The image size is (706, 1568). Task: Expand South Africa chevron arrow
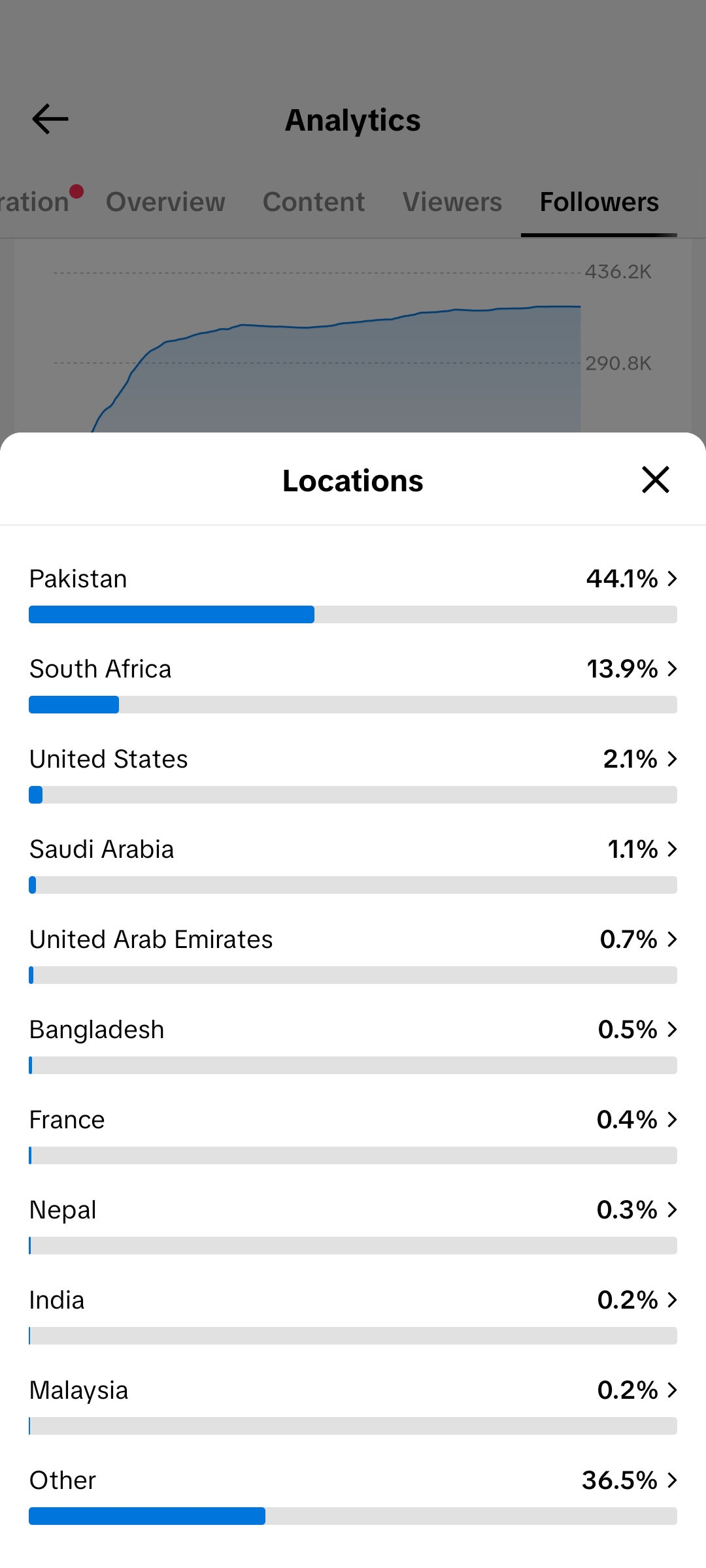(x=672, y=669)
